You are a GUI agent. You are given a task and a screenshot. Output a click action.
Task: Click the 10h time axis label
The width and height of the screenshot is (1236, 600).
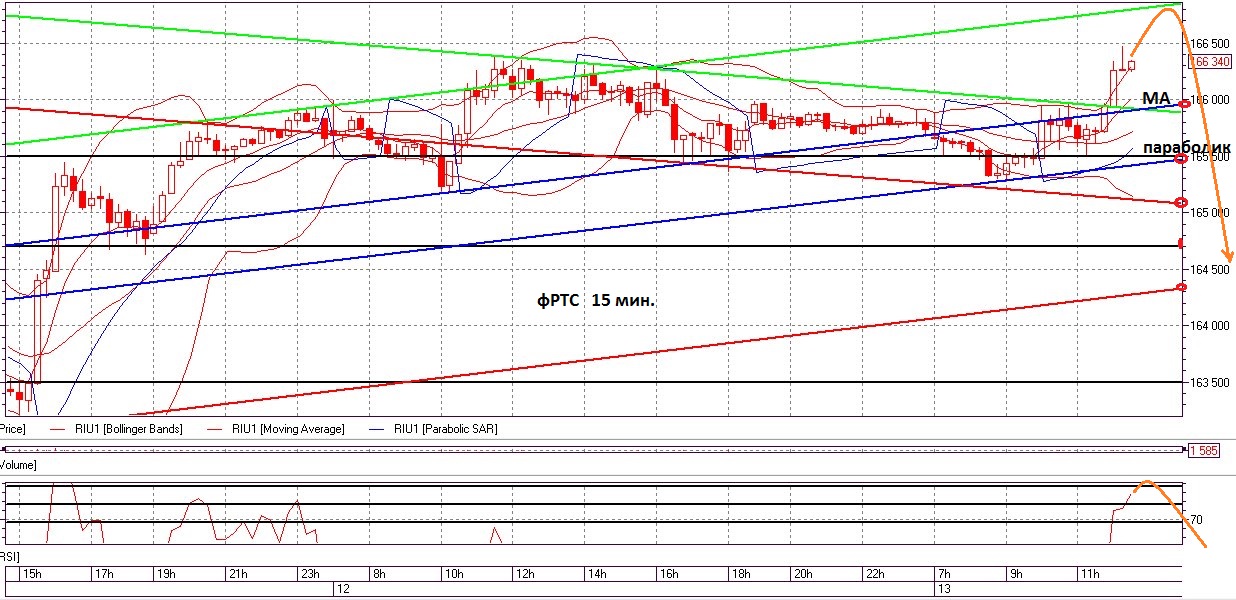click(453, 574)
